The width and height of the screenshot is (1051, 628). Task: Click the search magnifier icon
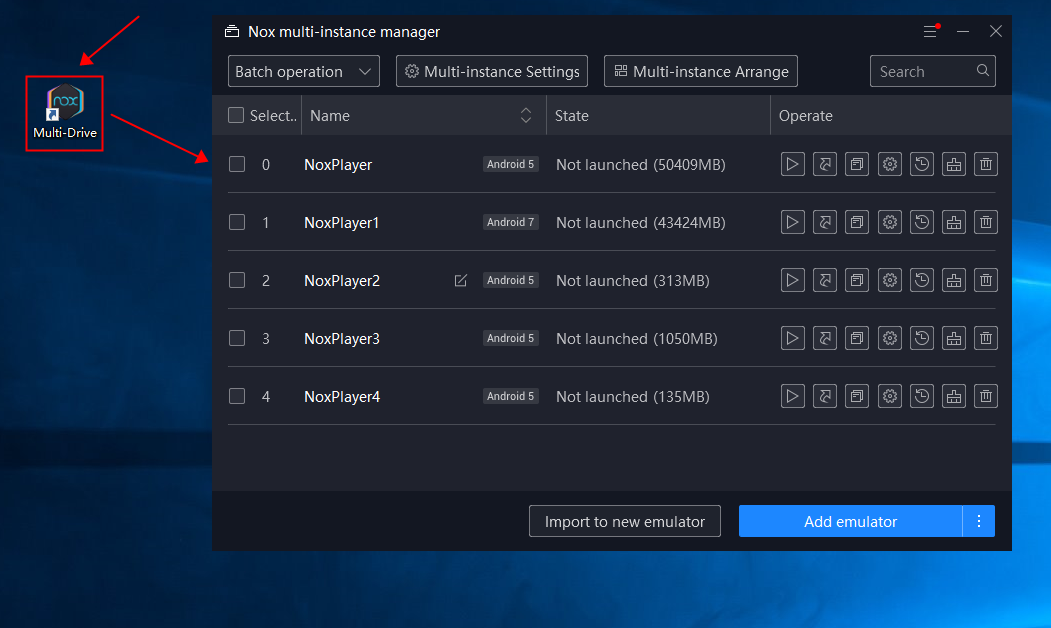pos(983,70)
